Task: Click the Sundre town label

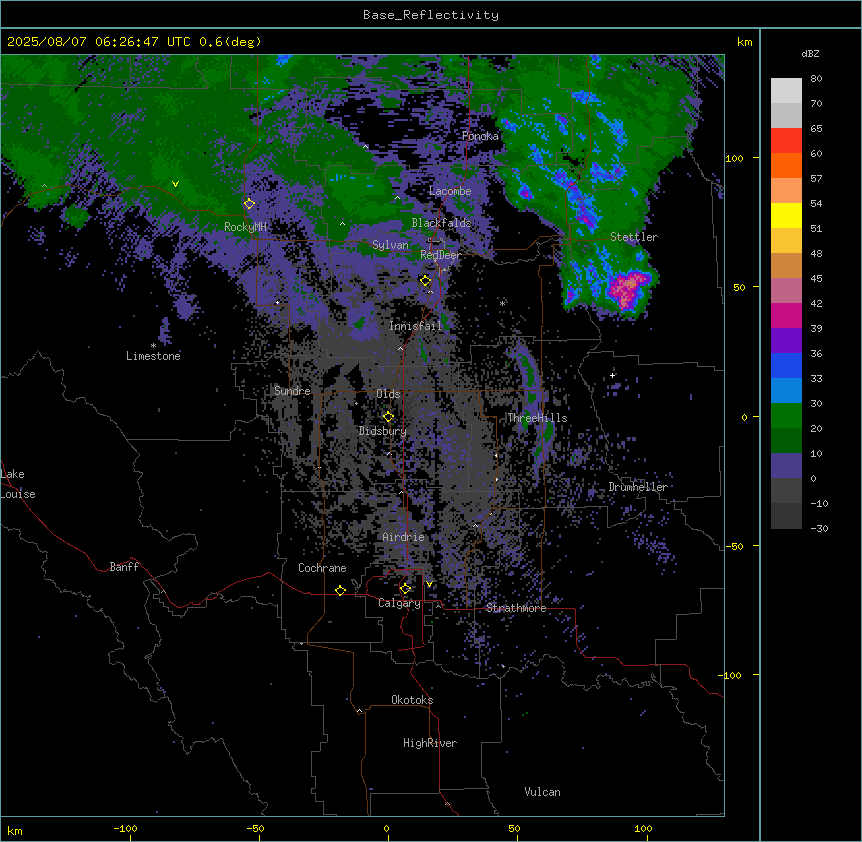Action: pyautogui.click(x=292, y=391)
